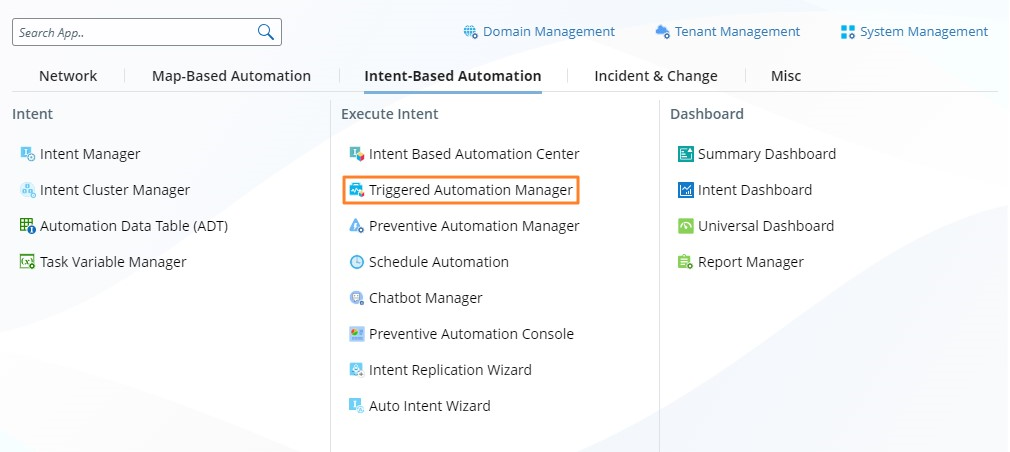Switch to the Network tab
Screen dimensions: 1010x452
click(68, 76)
